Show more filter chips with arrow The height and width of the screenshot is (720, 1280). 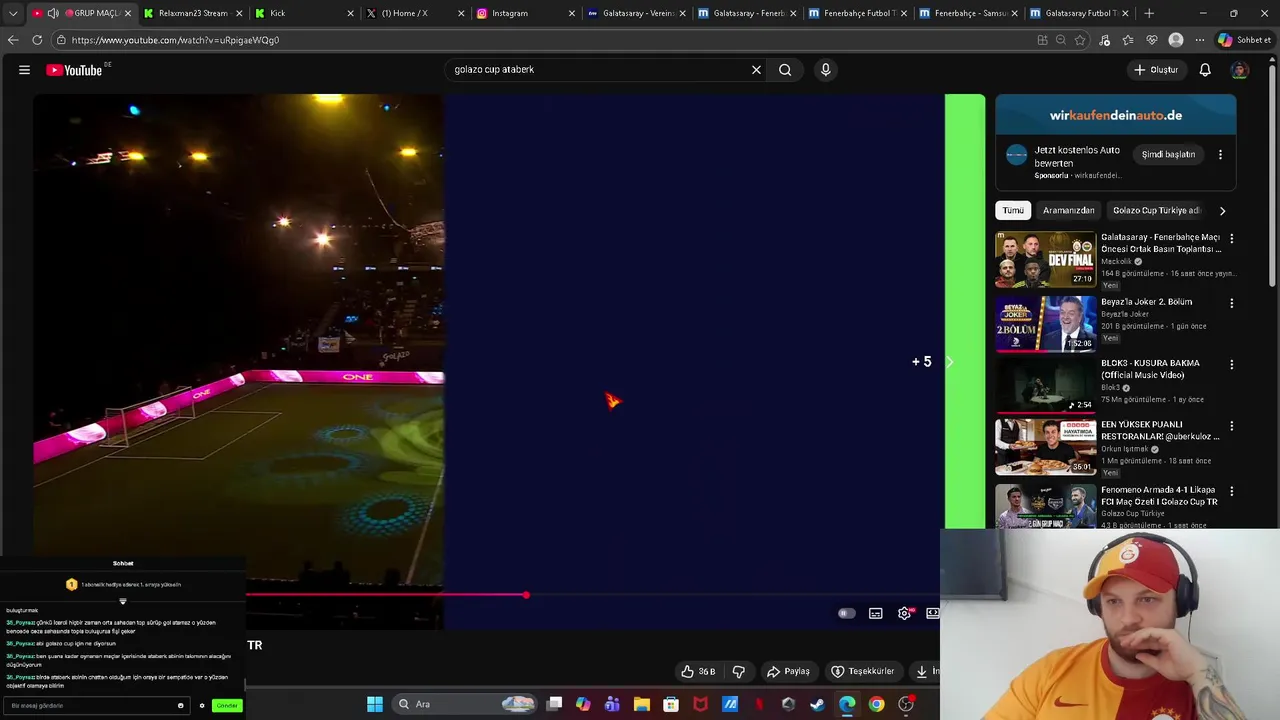[x=1222, y=210]
